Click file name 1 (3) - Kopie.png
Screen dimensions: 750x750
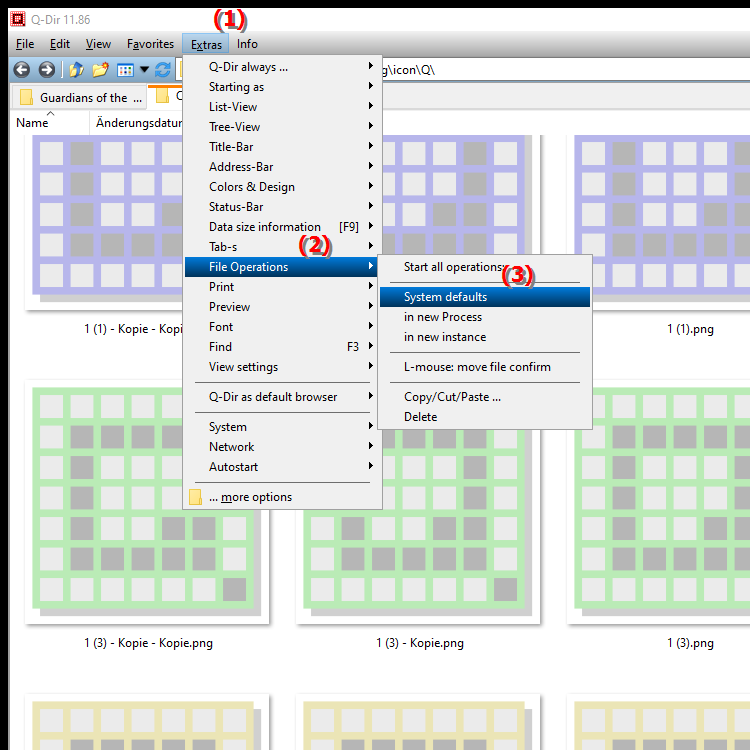coord(420,643)
